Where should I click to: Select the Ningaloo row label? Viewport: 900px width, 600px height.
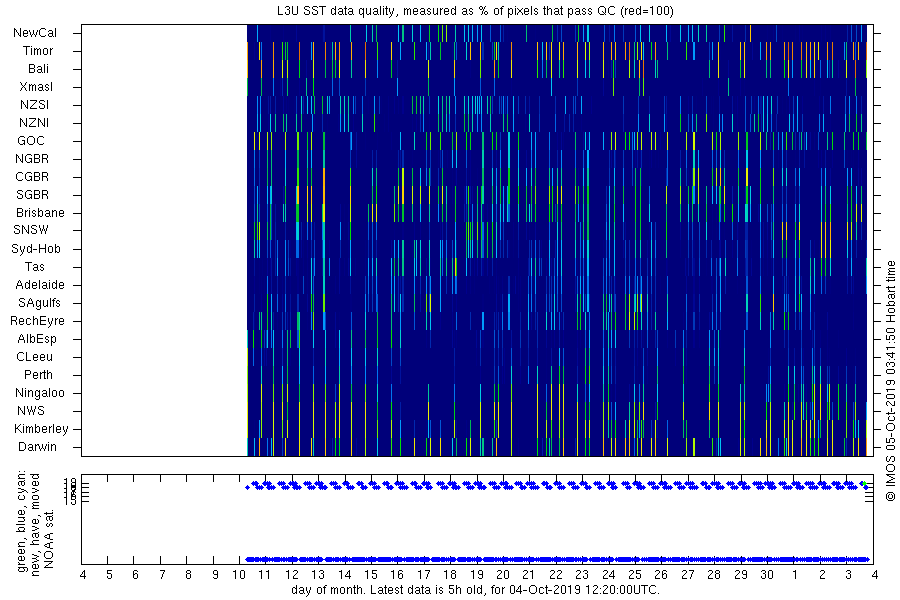(40, 393)
